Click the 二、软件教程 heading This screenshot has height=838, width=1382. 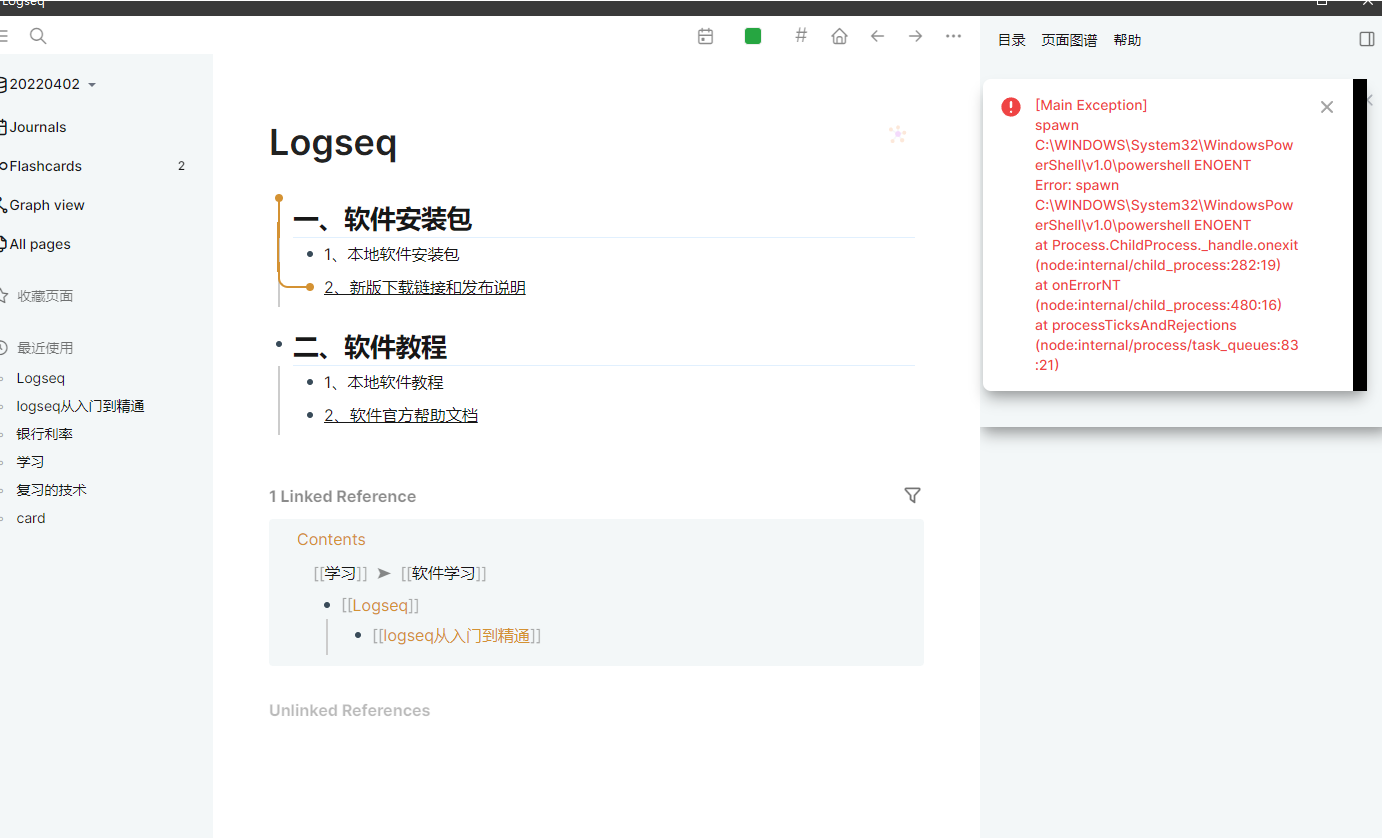[370, 347]
